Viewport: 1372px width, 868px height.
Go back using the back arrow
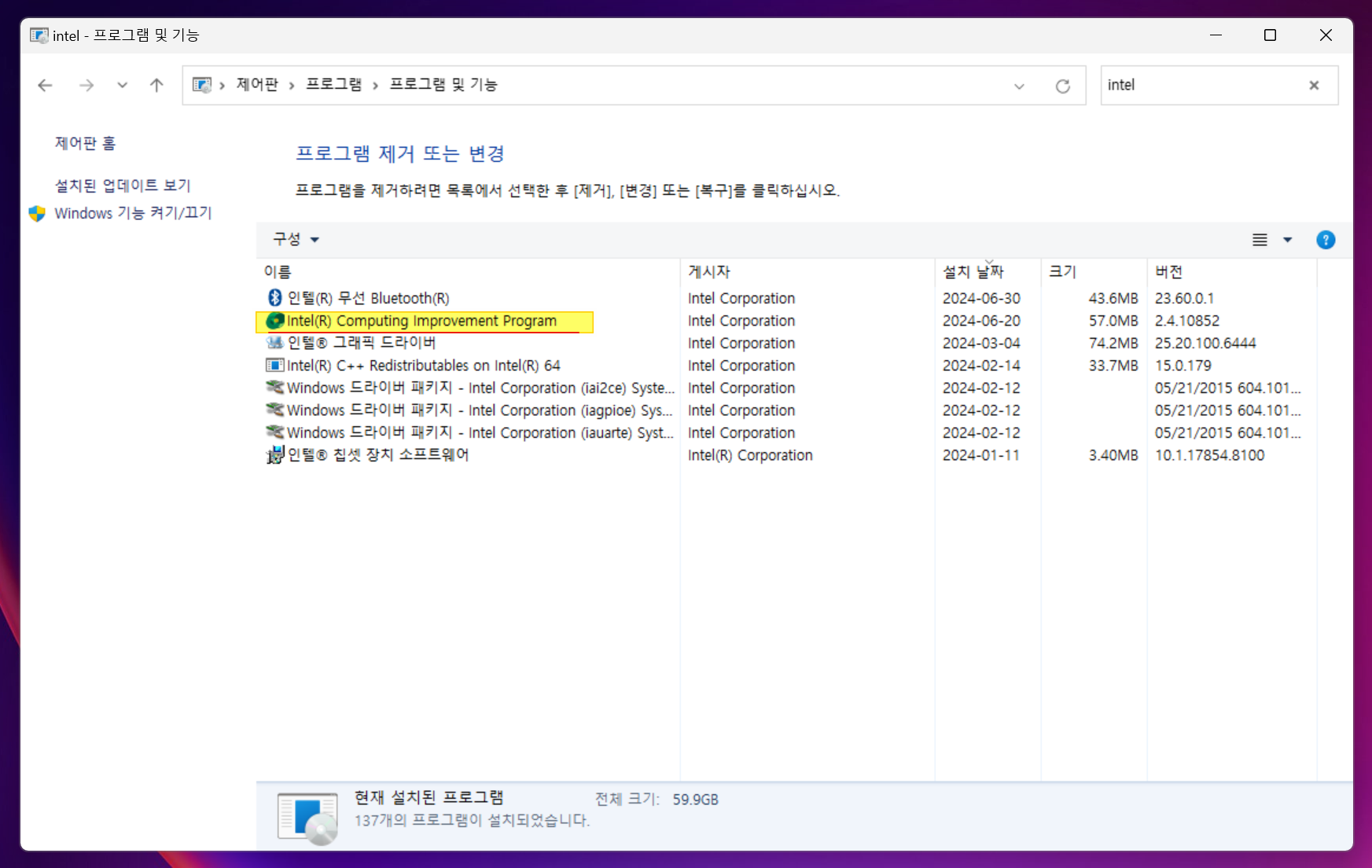coord(45,86)
